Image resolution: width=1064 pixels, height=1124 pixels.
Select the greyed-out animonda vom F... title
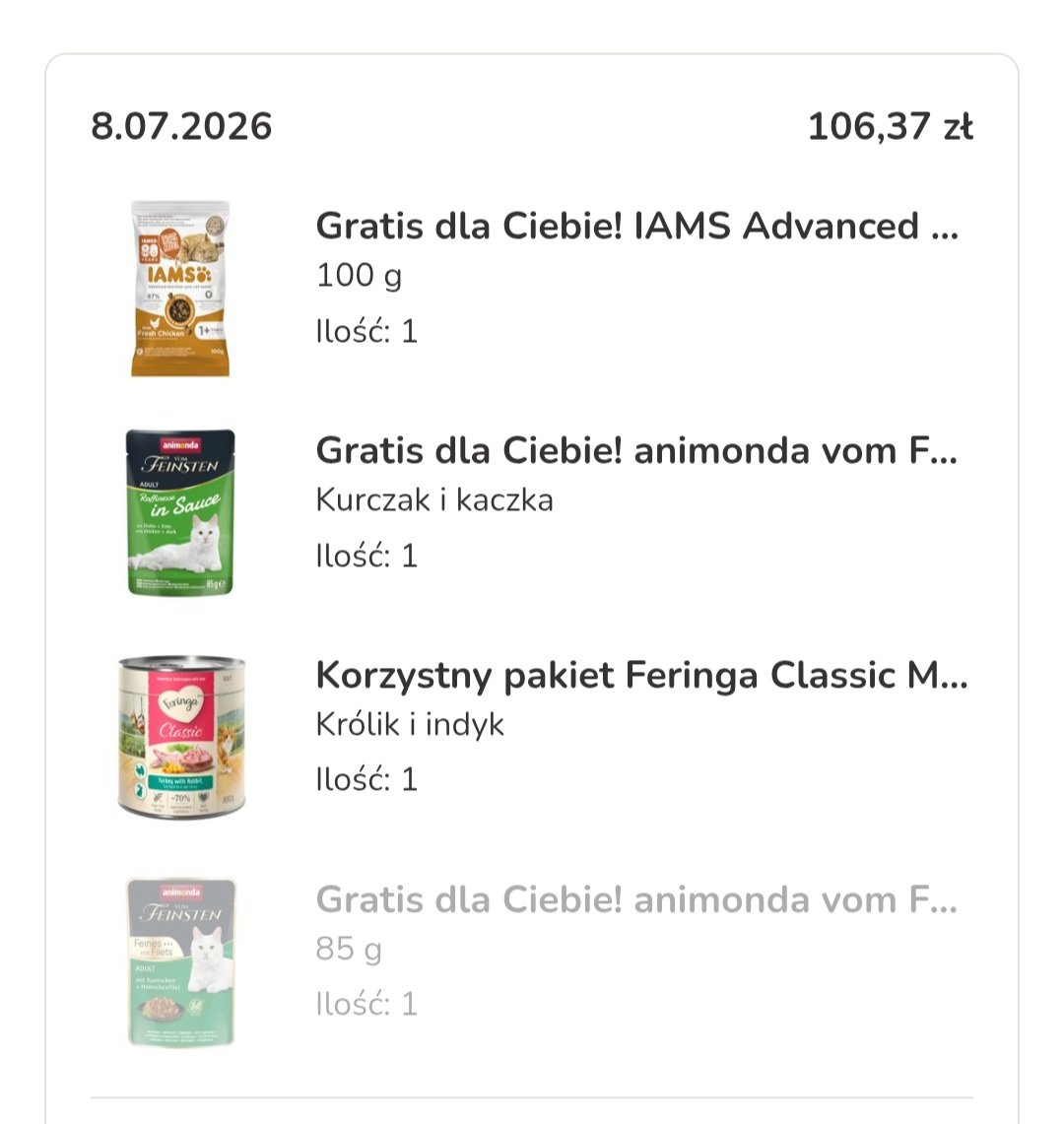[636, 899]
